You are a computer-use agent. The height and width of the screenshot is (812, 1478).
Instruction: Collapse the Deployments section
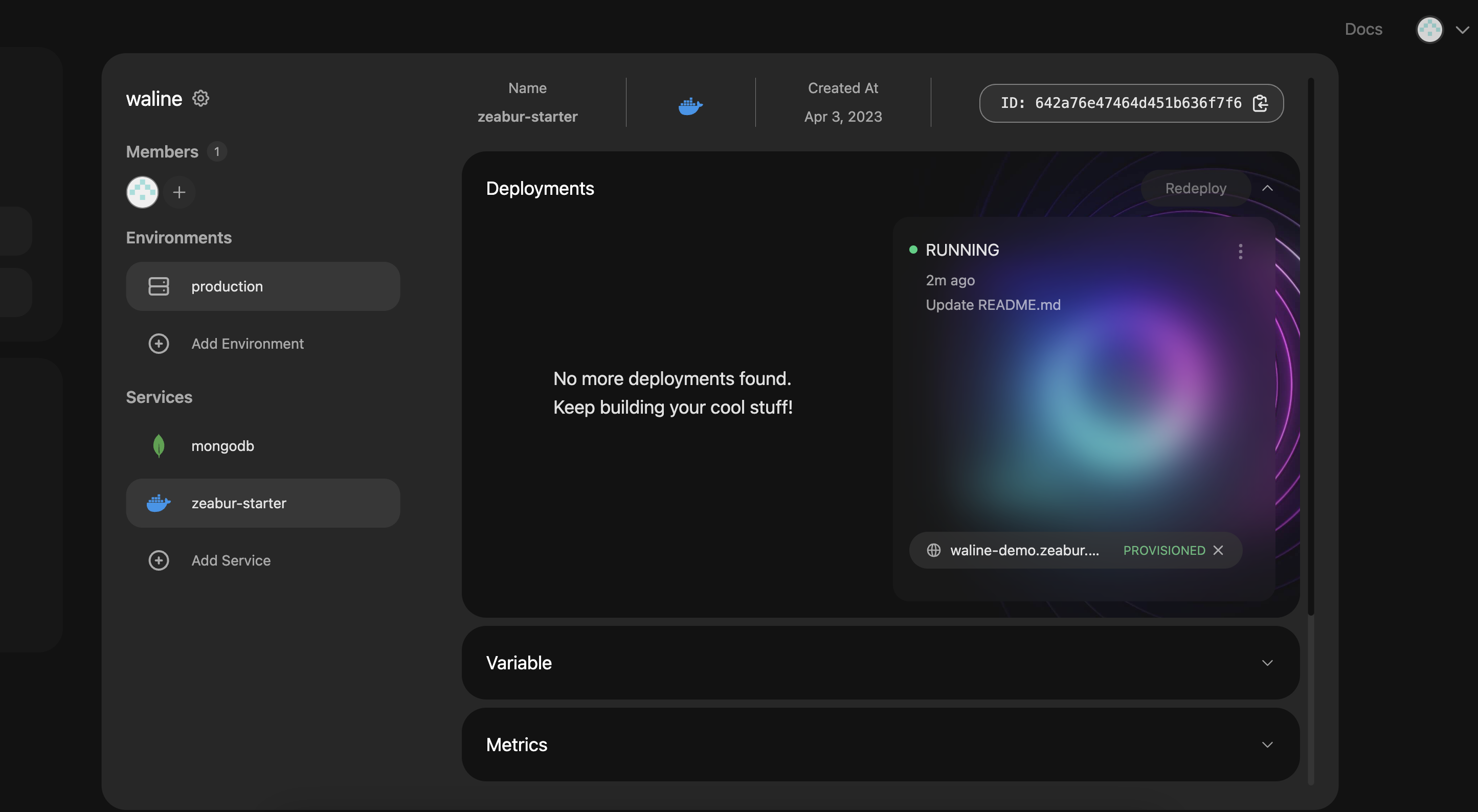(1267, 188)
